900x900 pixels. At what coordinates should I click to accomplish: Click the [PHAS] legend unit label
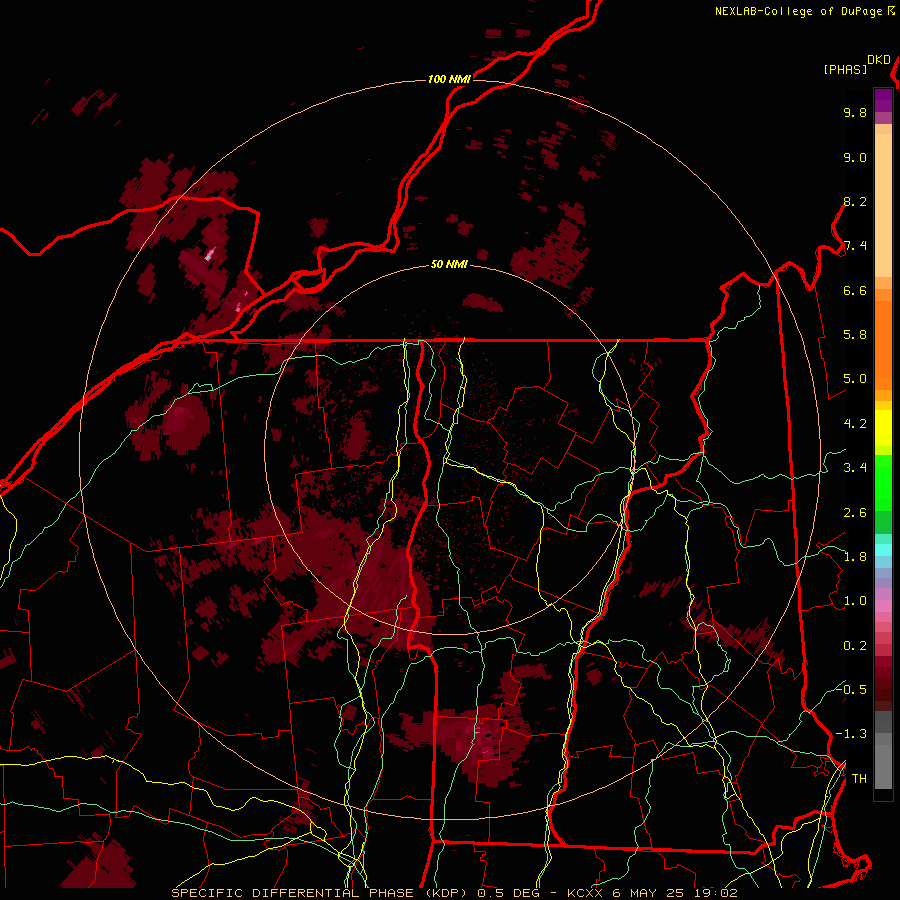pos(845,69)
